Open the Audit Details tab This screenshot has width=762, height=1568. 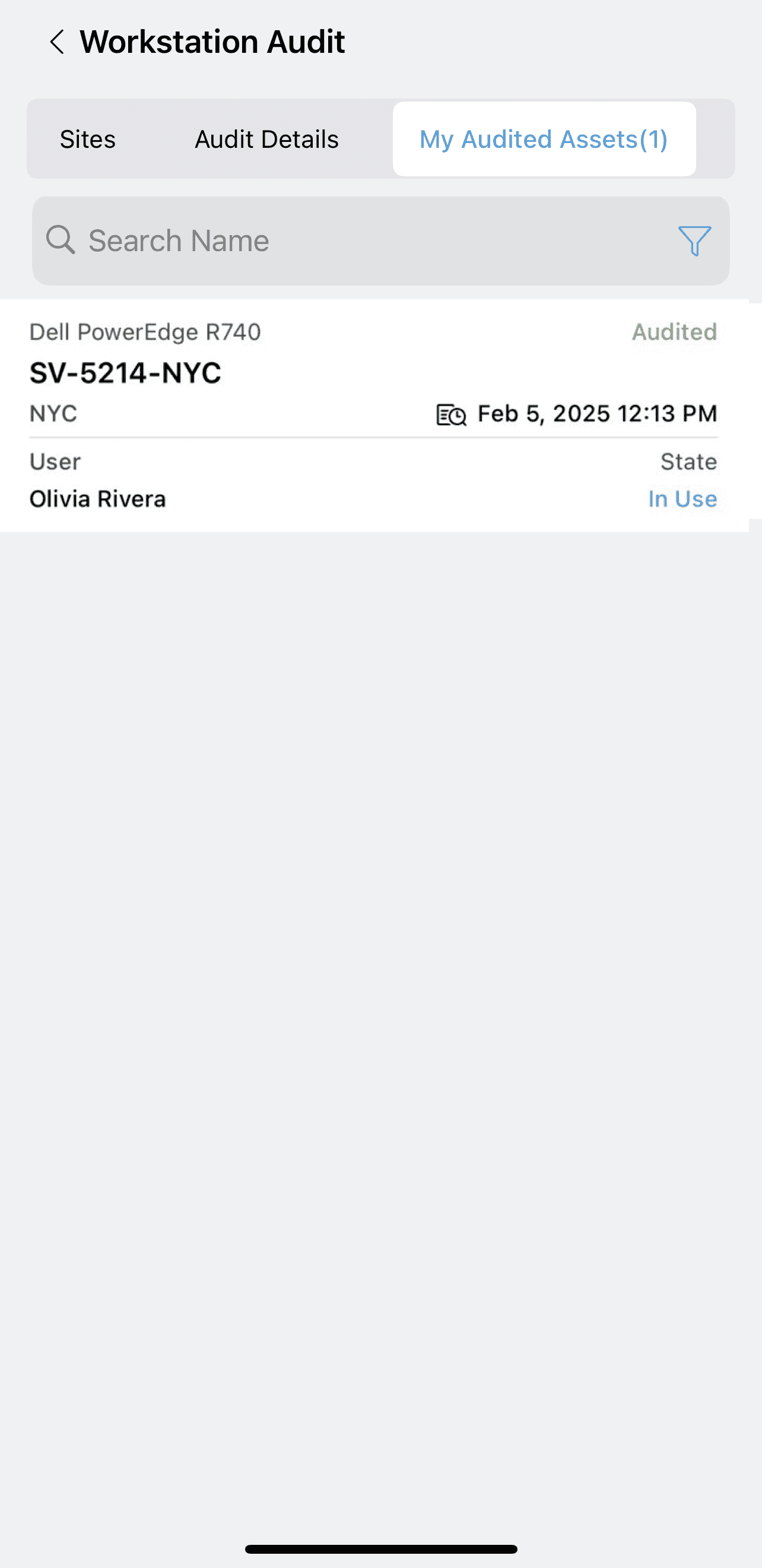point(266,140)
